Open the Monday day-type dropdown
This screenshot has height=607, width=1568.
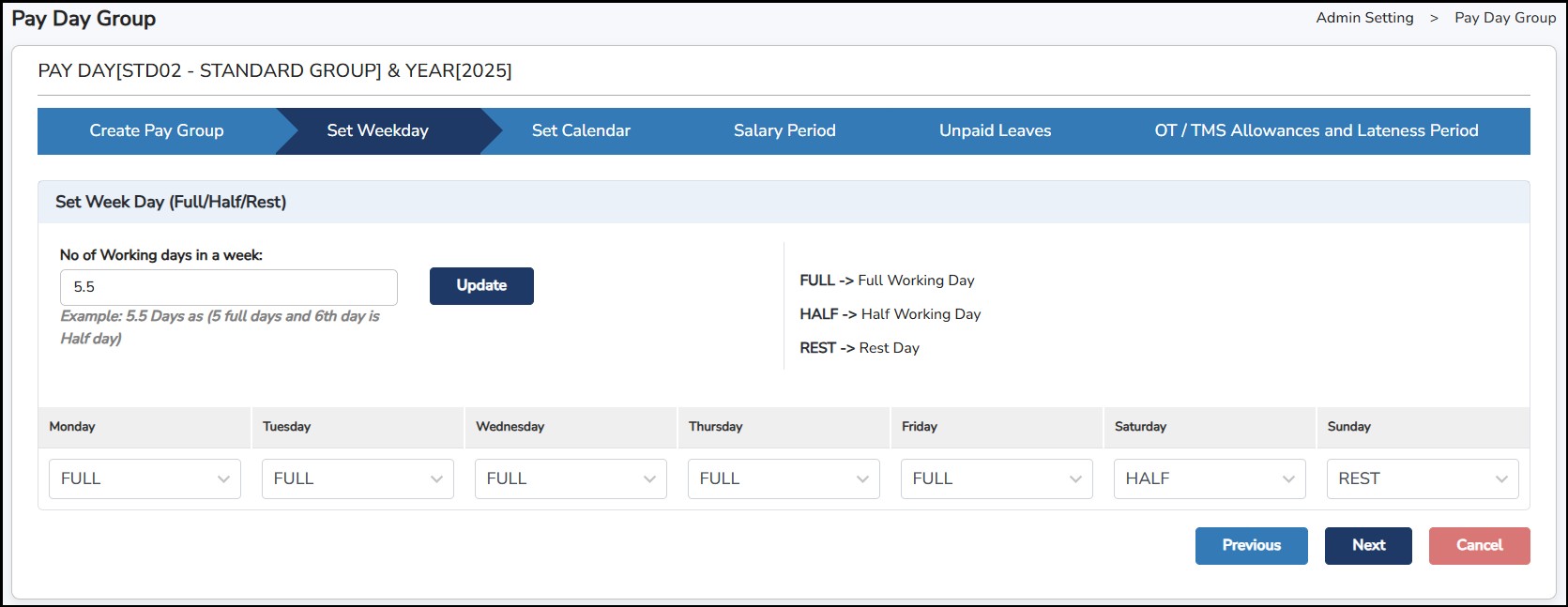(x=145, y=478)
